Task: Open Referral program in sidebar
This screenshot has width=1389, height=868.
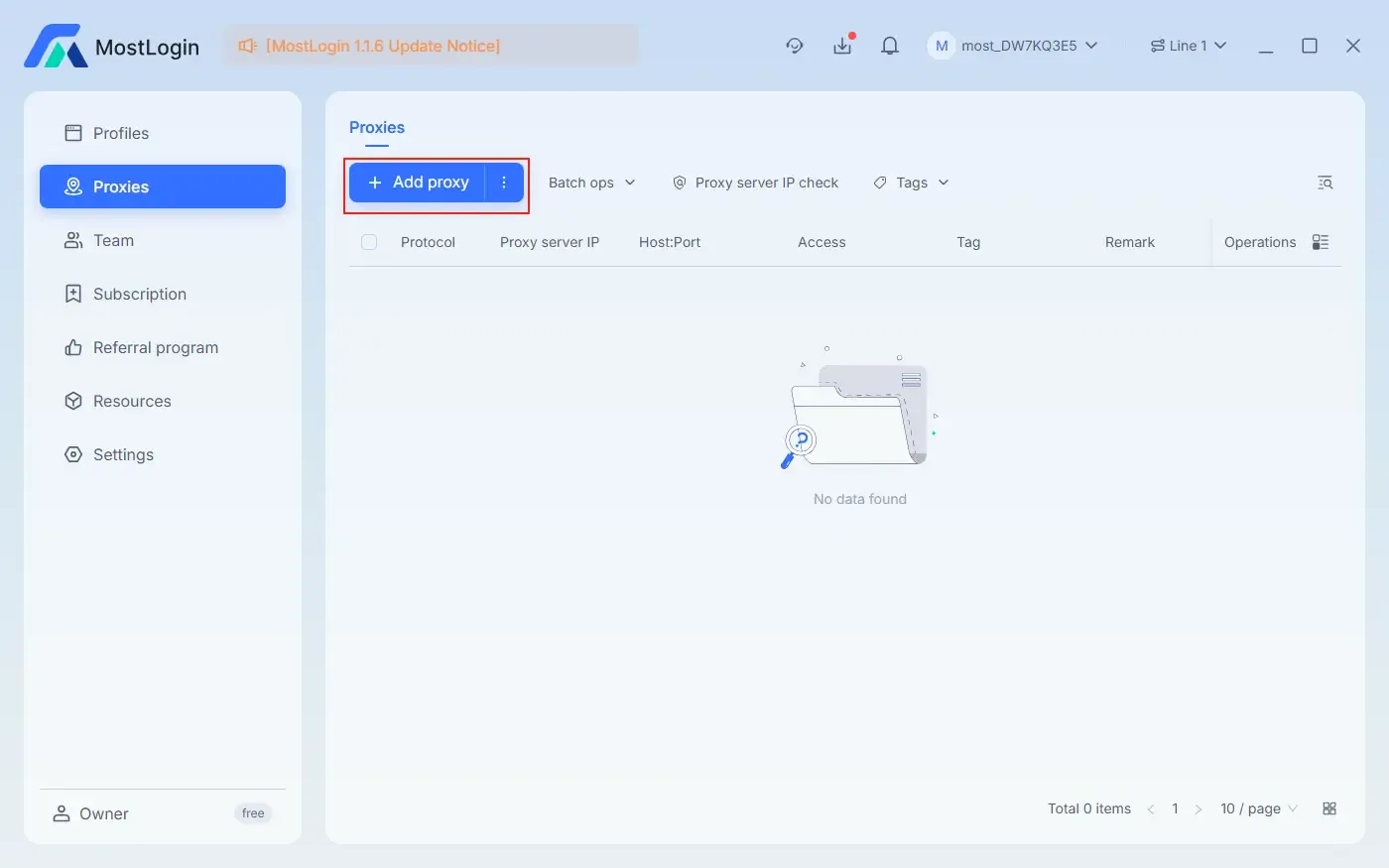Action: pyautogui.click(x=163, y=347)
